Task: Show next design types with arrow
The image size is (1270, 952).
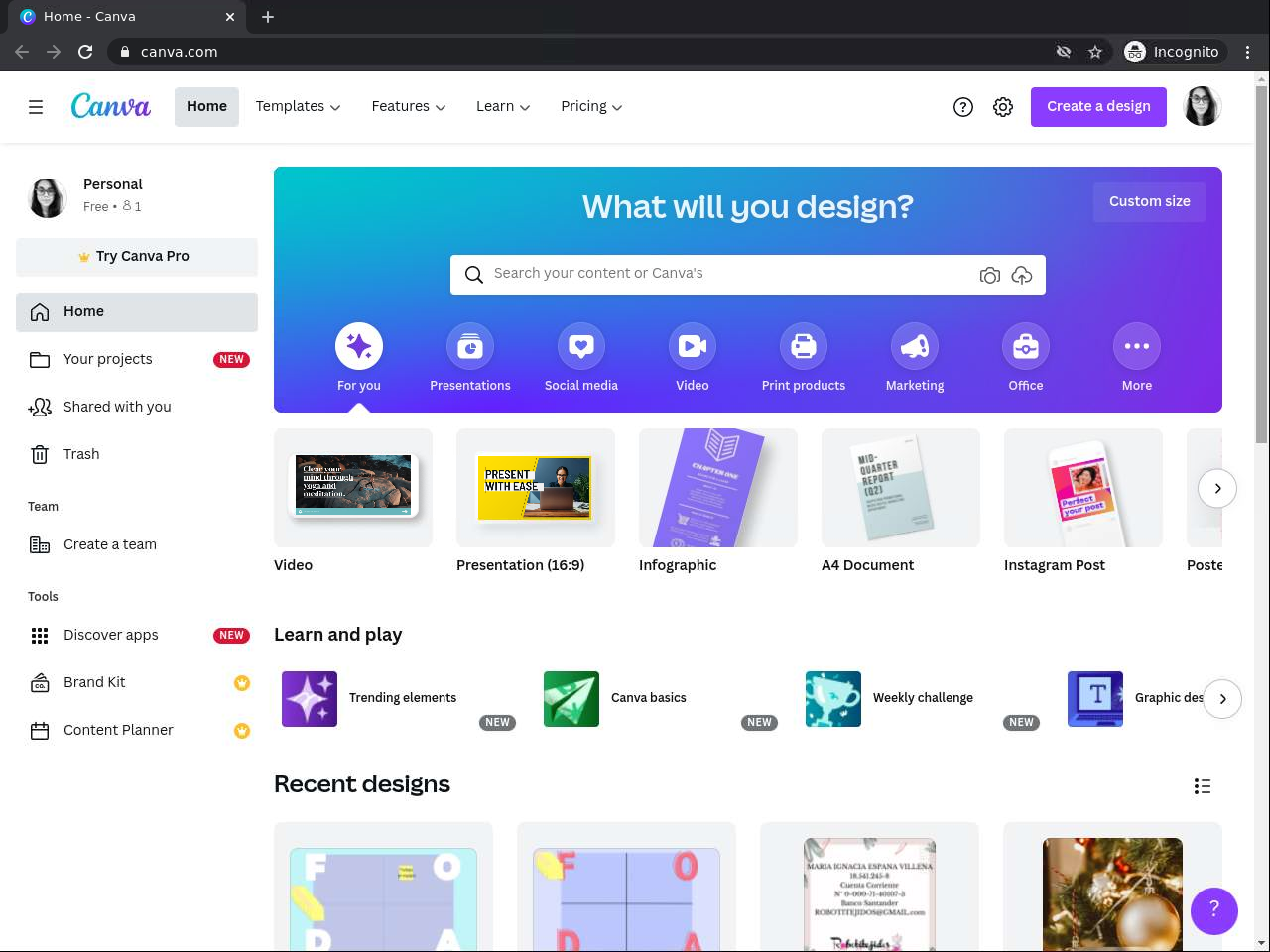Action: (x=1217, y=488)
